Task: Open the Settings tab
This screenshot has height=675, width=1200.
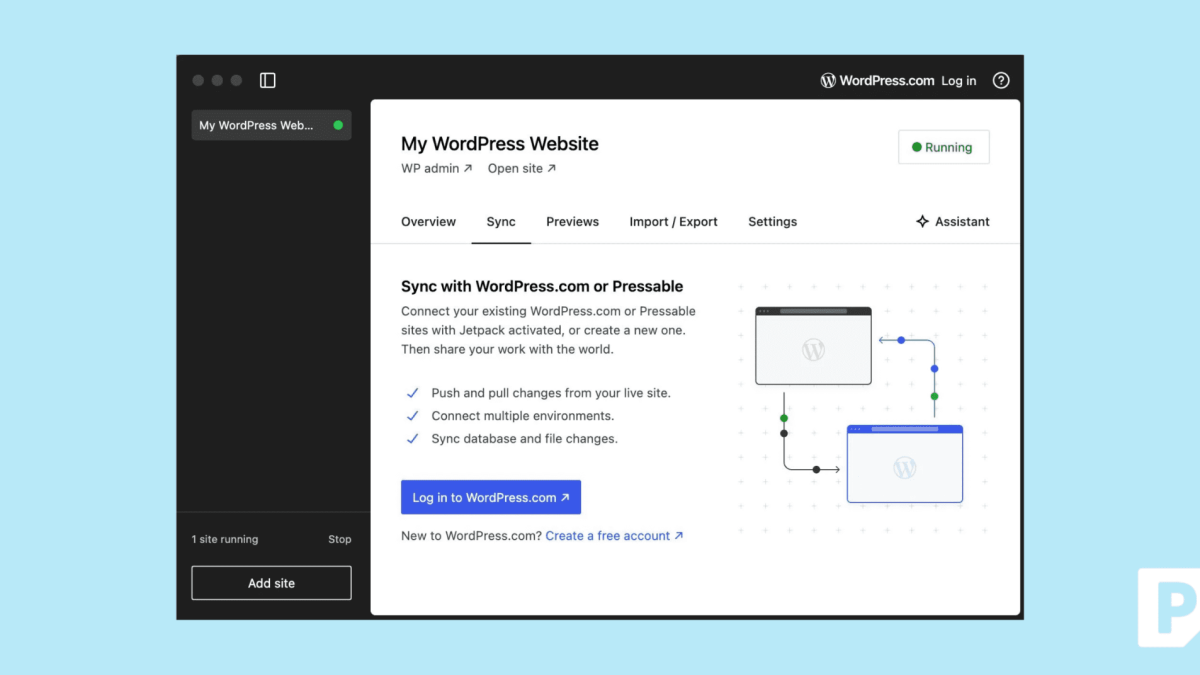Action: point(772,221)
